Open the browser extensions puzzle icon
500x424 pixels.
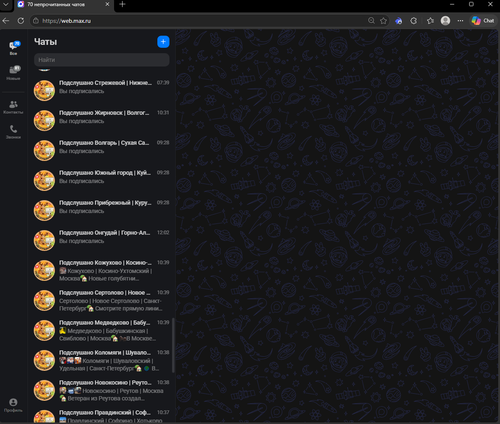point(414,21)
